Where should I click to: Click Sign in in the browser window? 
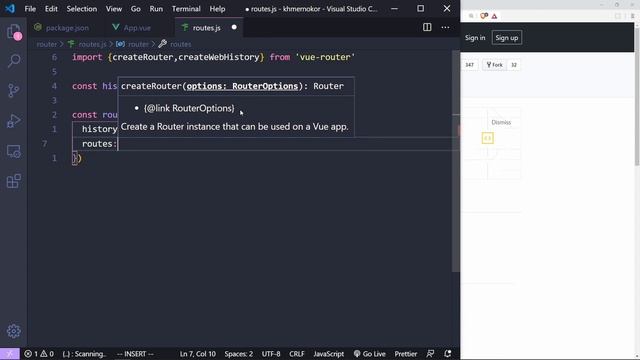(475, 38)
